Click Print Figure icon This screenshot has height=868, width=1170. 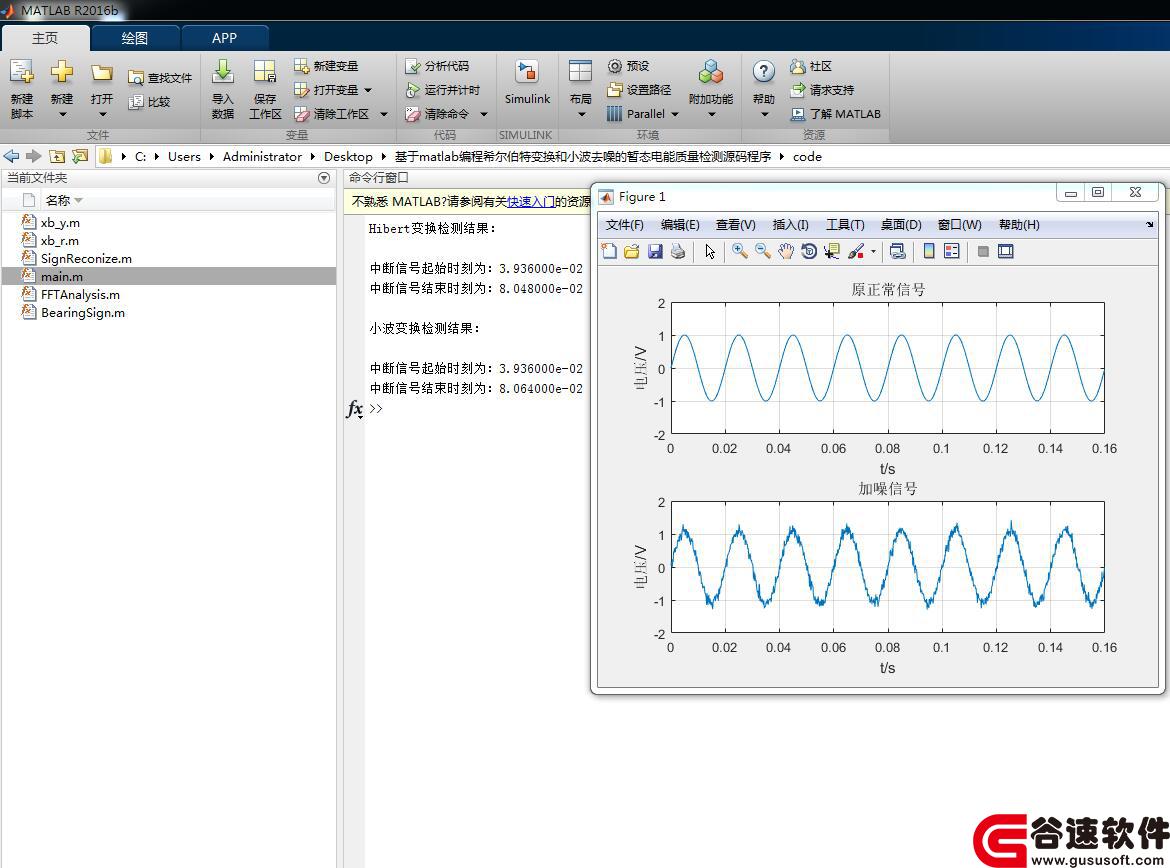(678, 252)
